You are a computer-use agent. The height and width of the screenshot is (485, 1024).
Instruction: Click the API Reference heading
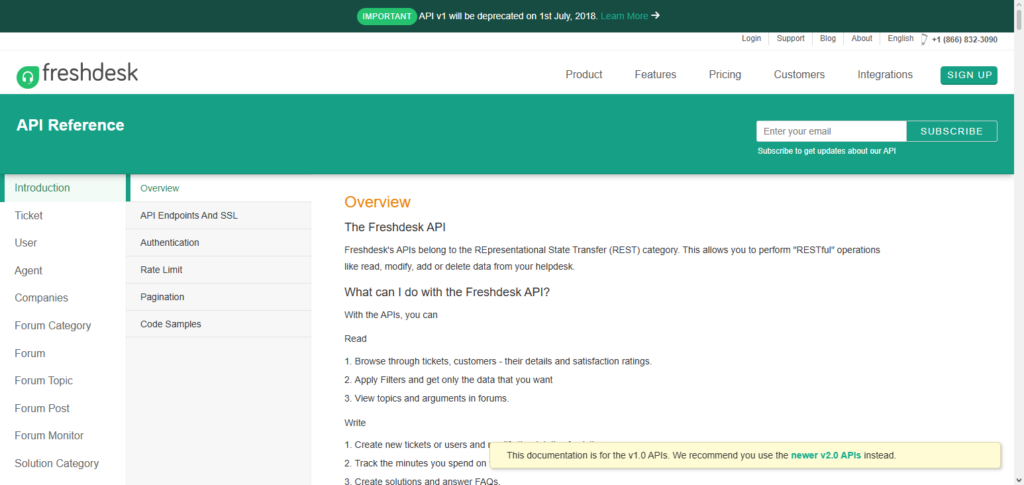70,125
